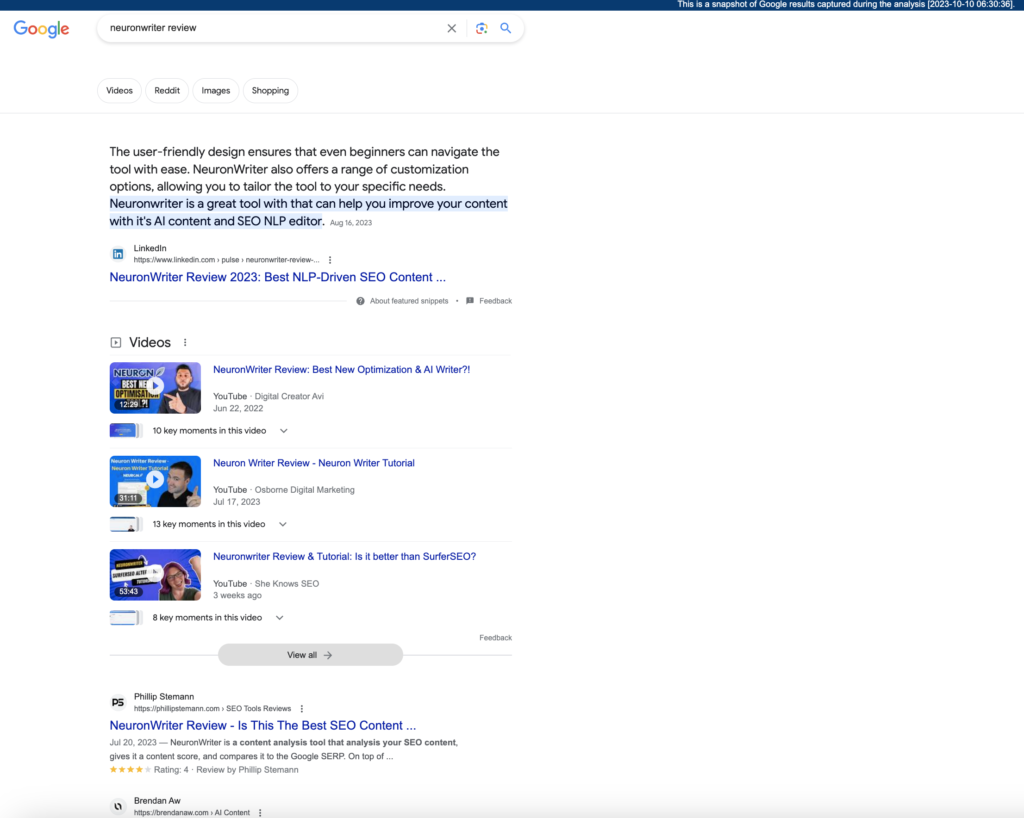Click the LinkedIn favicon icon
The height and width of the screenshot is (818, 1024).
pos(118,254)
